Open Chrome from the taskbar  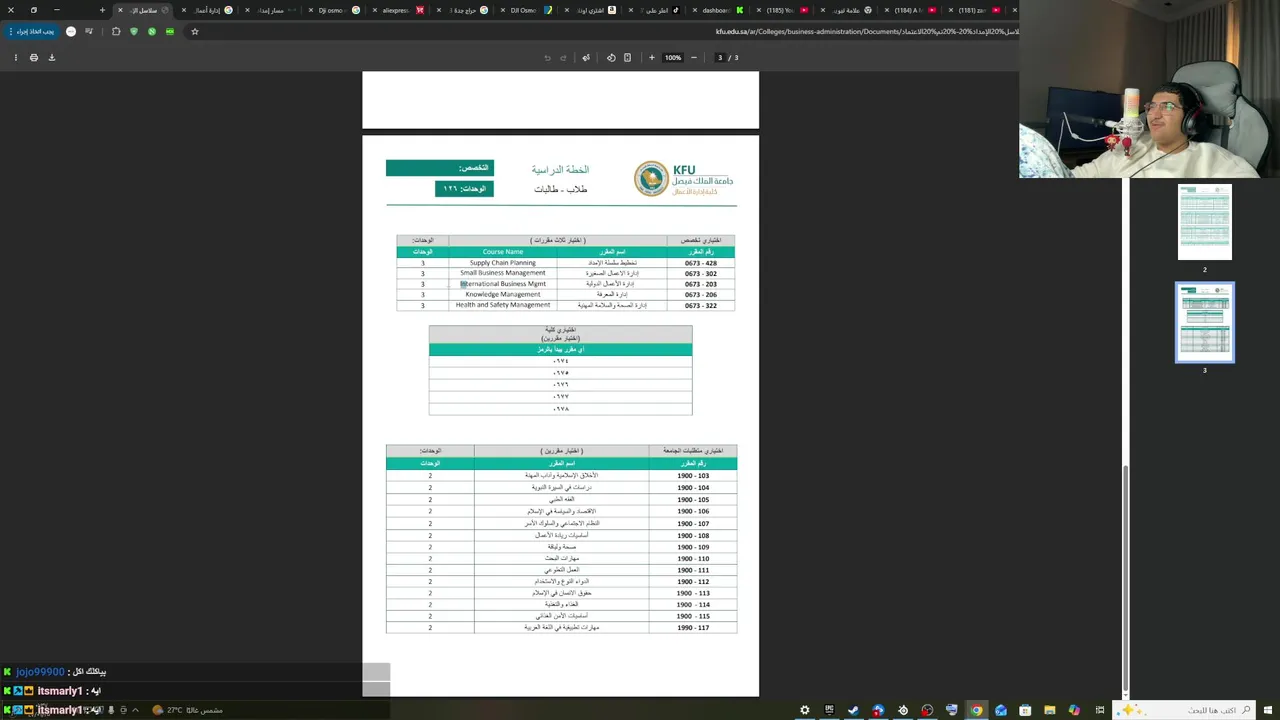976,710
